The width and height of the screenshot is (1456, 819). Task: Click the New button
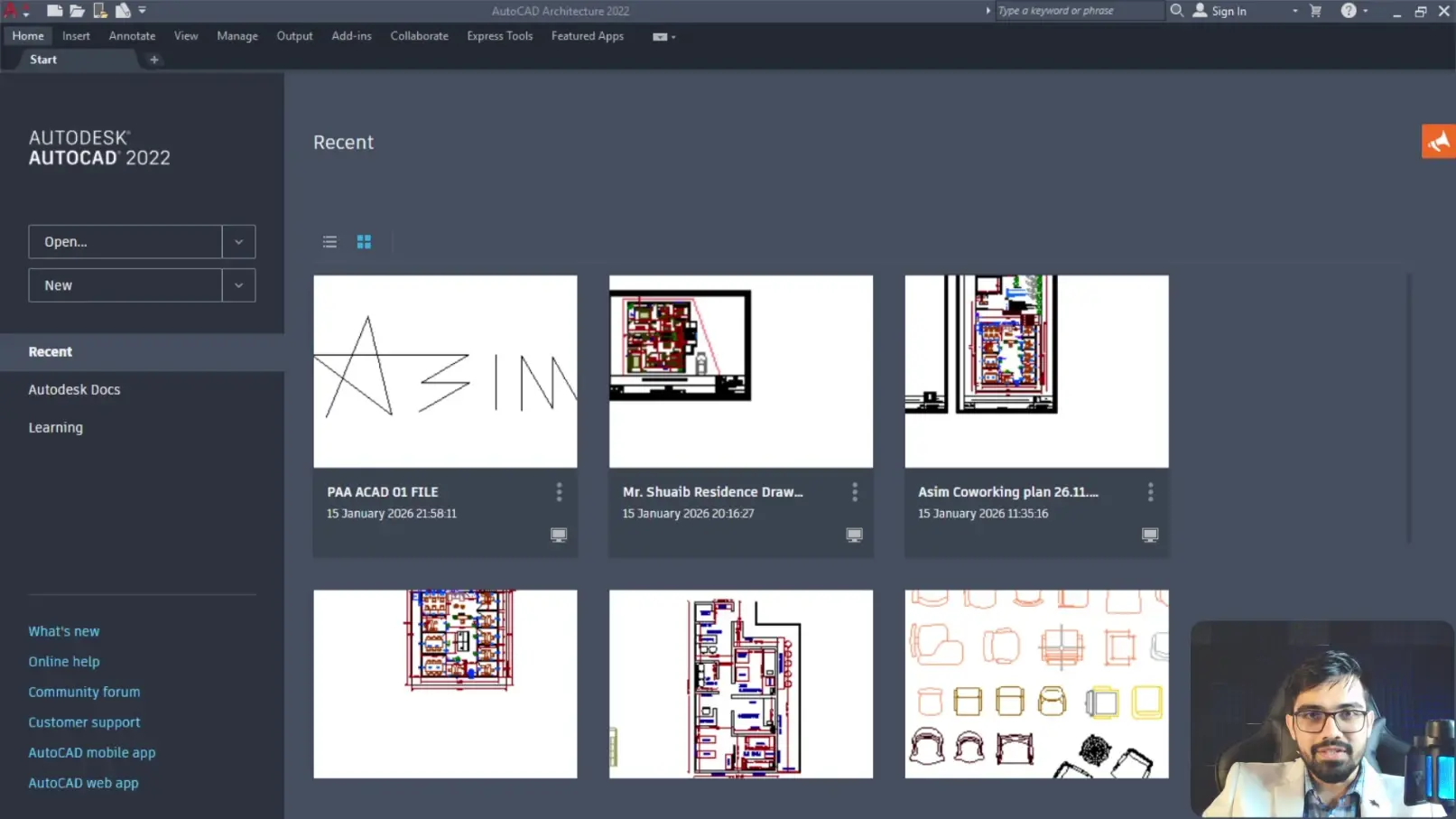click(125, 285)
